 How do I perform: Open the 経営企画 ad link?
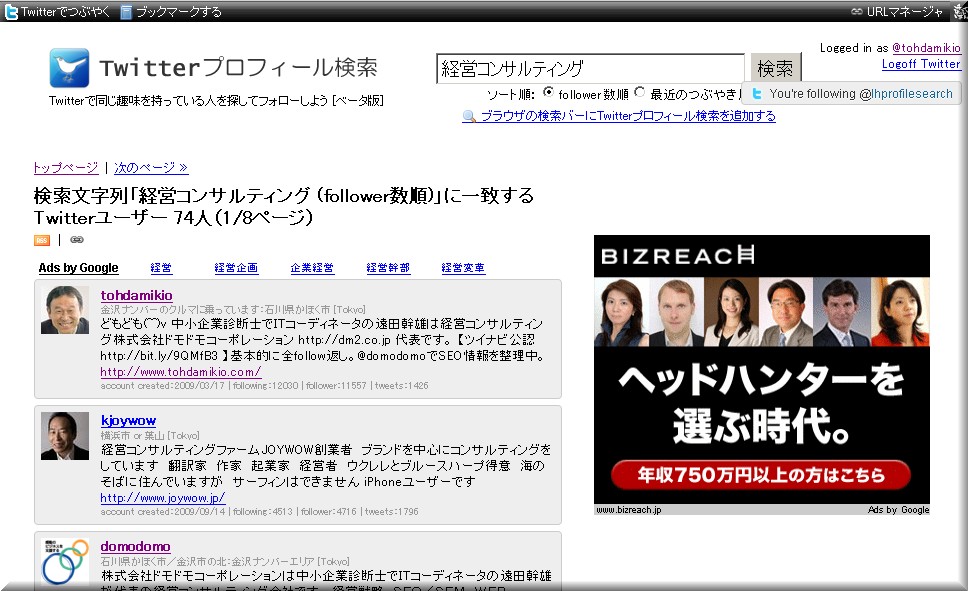click(x=236, y=268)
